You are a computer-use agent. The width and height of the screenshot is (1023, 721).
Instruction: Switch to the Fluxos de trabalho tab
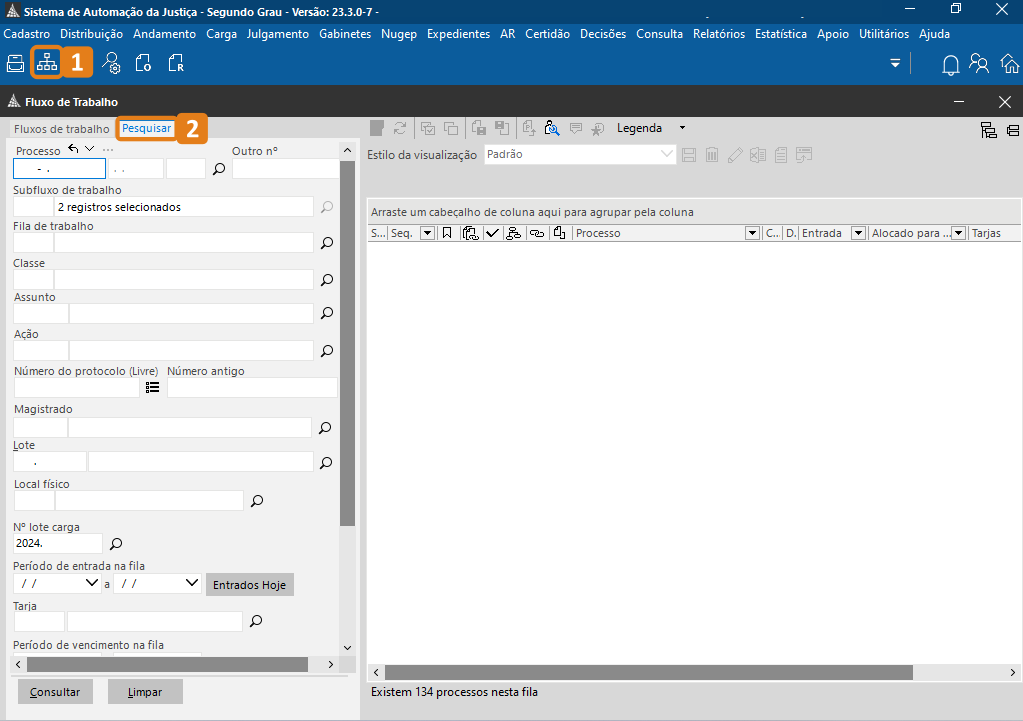click(x=62, y=129)
